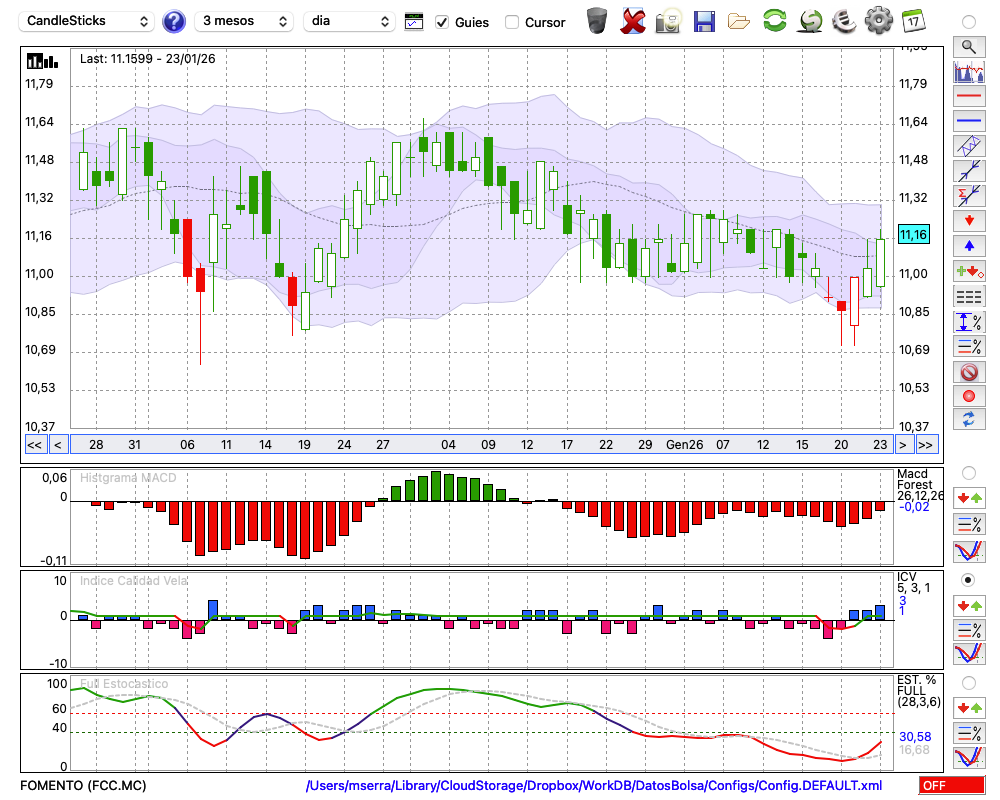The image size is (1000, 800).
Task: Open settings with the gear icon
Action: 878,21
